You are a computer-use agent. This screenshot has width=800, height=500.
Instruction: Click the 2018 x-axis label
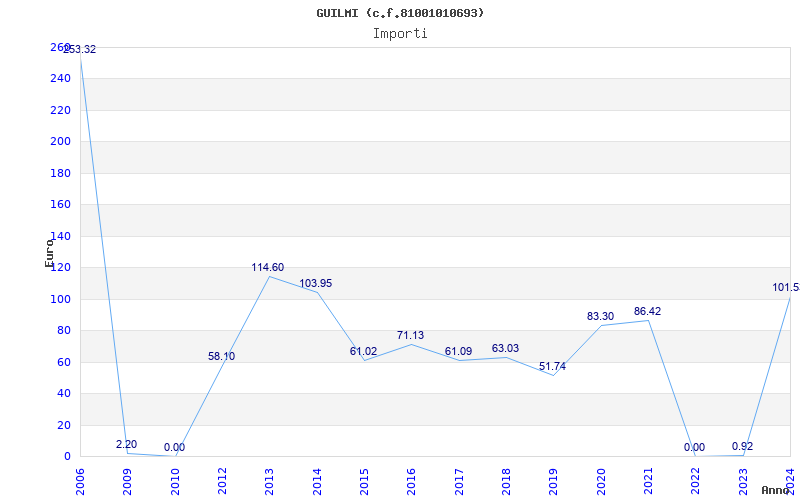click(506, 481)
